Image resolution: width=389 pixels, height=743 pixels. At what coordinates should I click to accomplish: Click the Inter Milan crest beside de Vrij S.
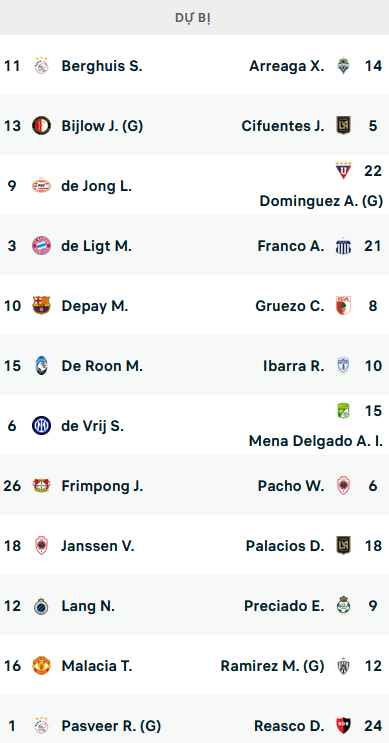(x=41, y=426)
